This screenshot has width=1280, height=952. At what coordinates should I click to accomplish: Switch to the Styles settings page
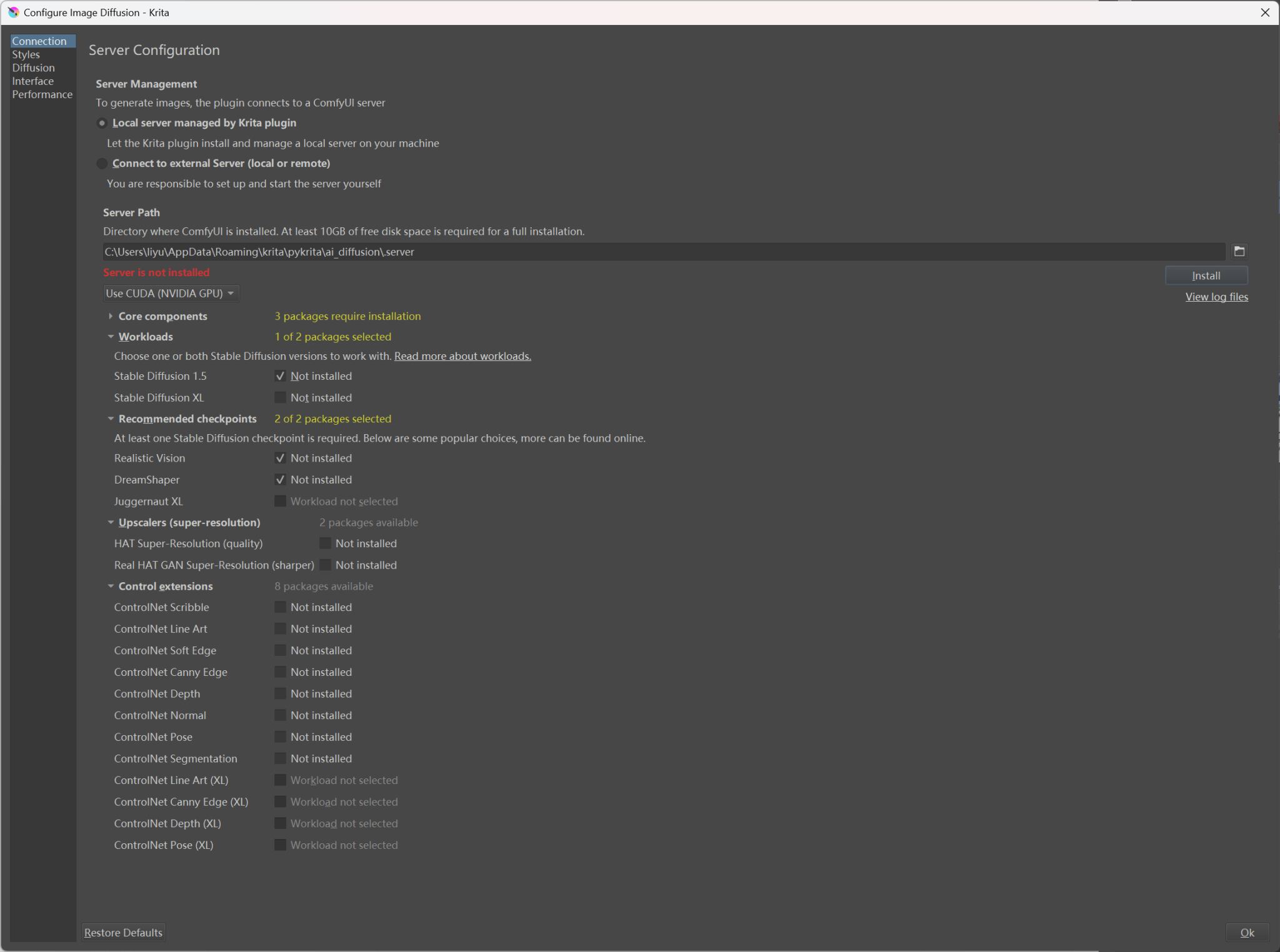click(x=26, y=54)
